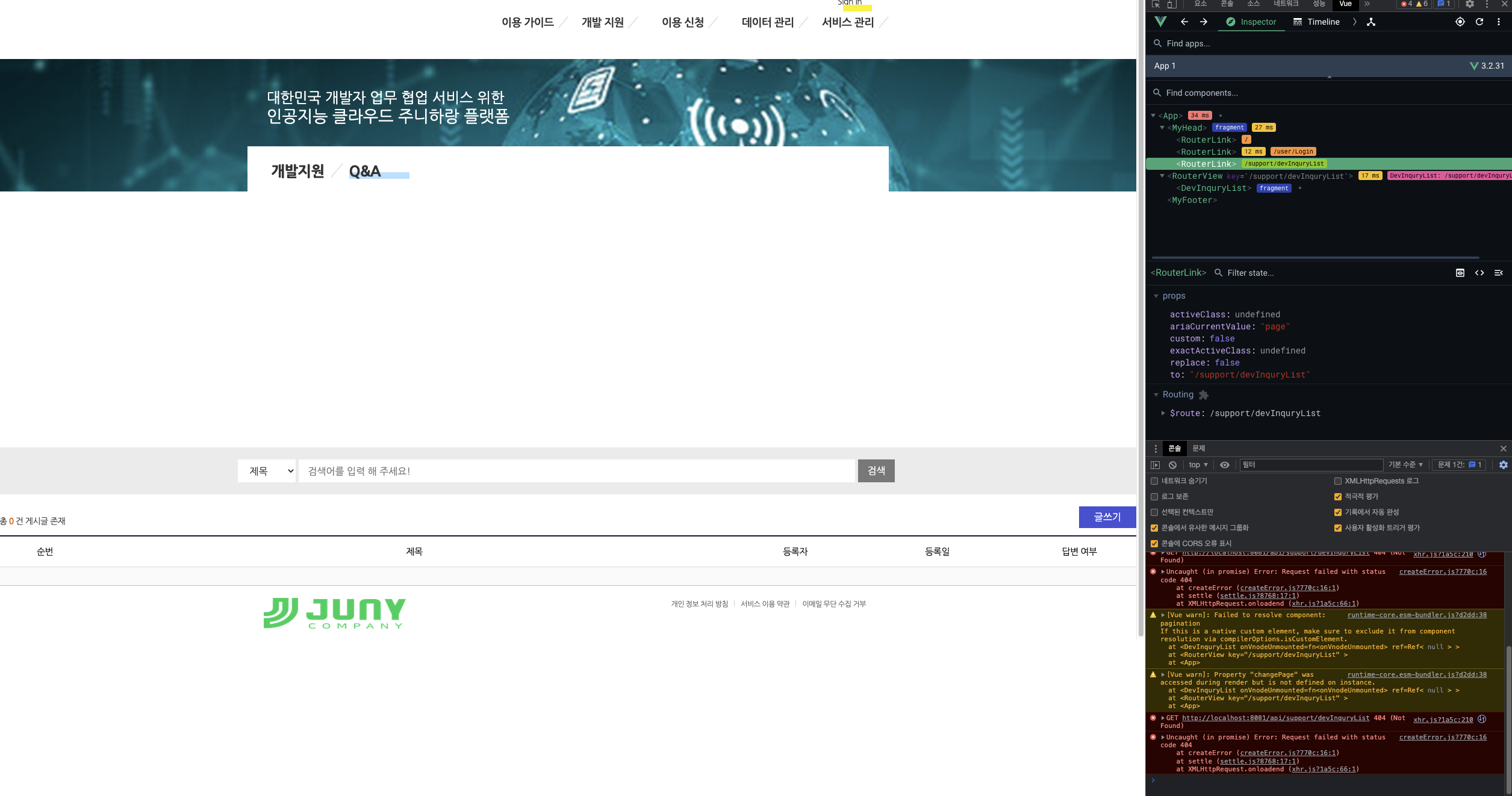This screenshot has width=1512, height=796.
Task: Open the '제목' search category dropdown
Action: (267, 471)
